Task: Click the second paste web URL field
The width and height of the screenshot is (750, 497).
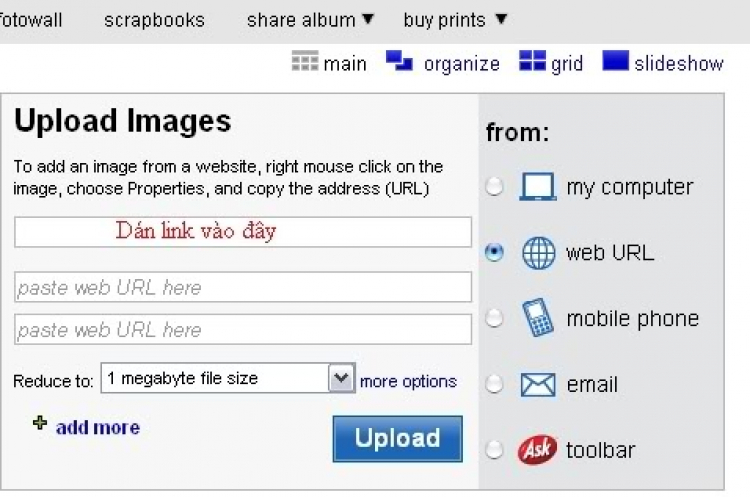Action: tap(243, 329)
